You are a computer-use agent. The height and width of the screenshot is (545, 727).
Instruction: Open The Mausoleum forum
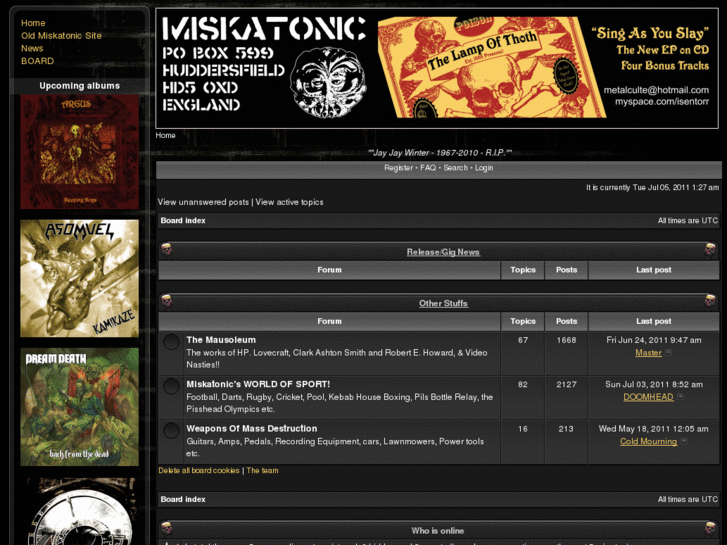[221, 340]
